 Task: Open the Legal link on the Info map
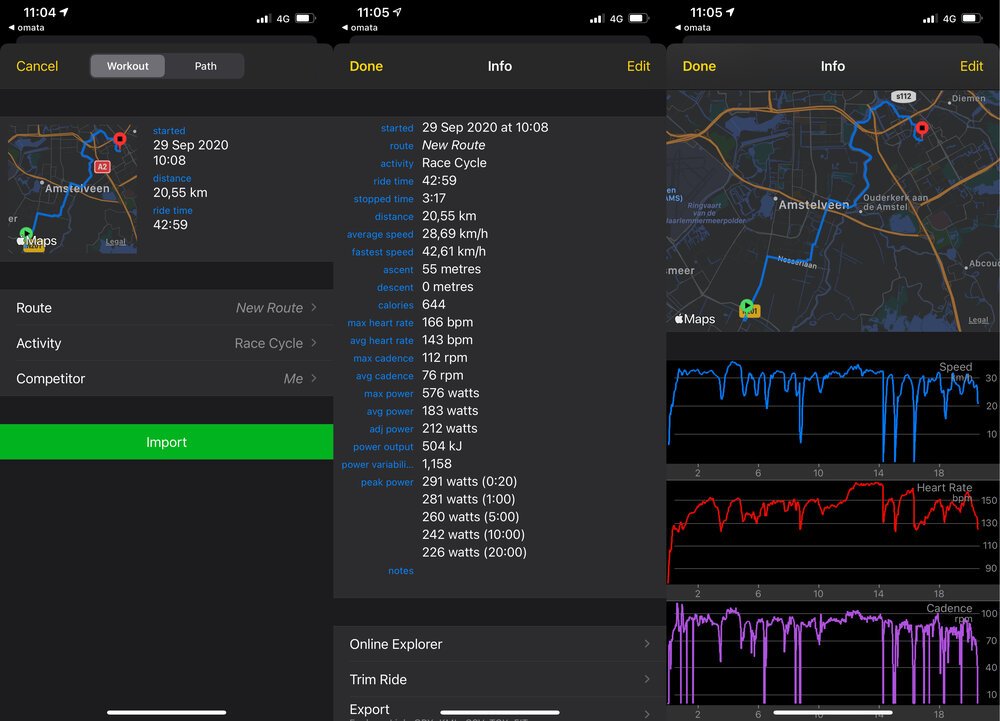[x=977, y=319]
